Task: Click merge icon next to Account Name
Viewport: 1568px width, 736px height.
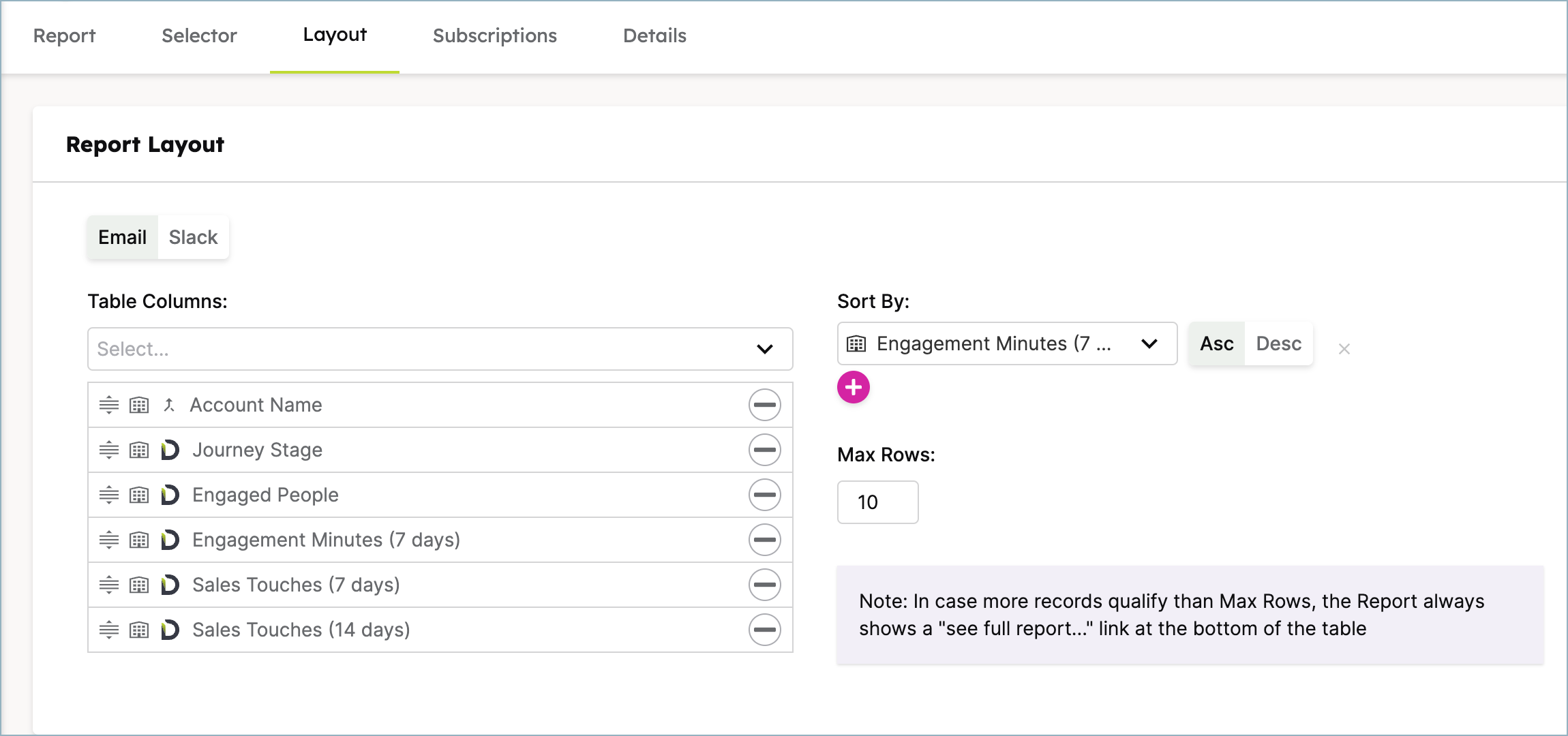Action: (x=169, y=405)
